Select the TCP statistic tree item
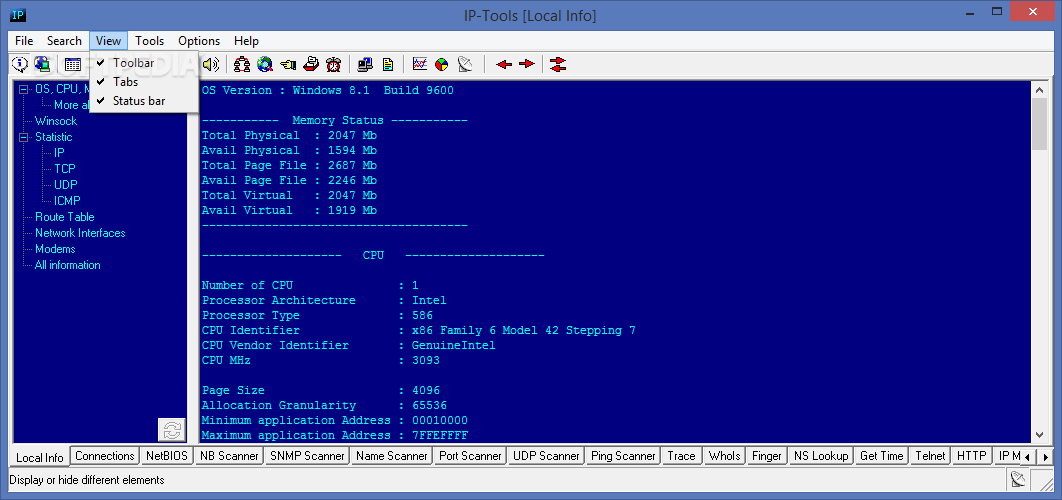This screenshot has width=1062, height=500. tap(65, 169)
